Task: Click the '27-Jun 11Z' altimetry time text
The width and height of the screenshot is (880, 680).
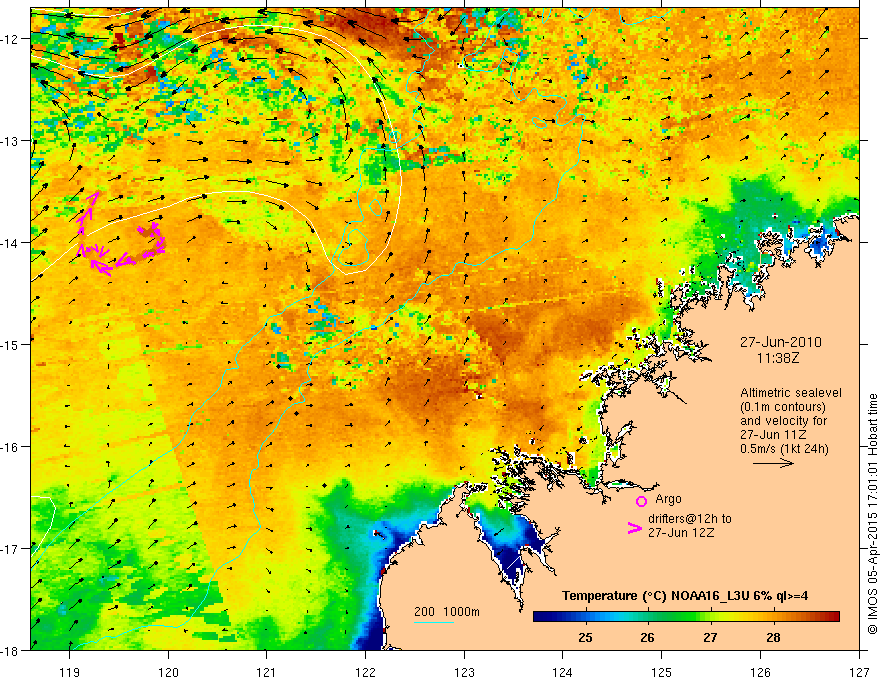Action: [x=772, y=435]
